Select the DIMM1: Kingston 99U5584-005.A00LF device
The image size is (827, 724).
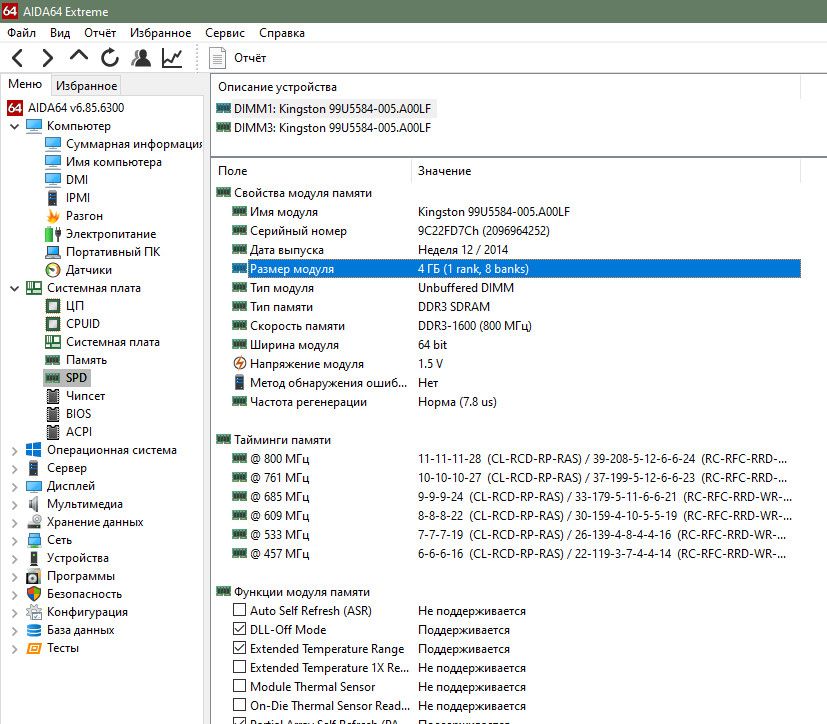pos(332,109)
